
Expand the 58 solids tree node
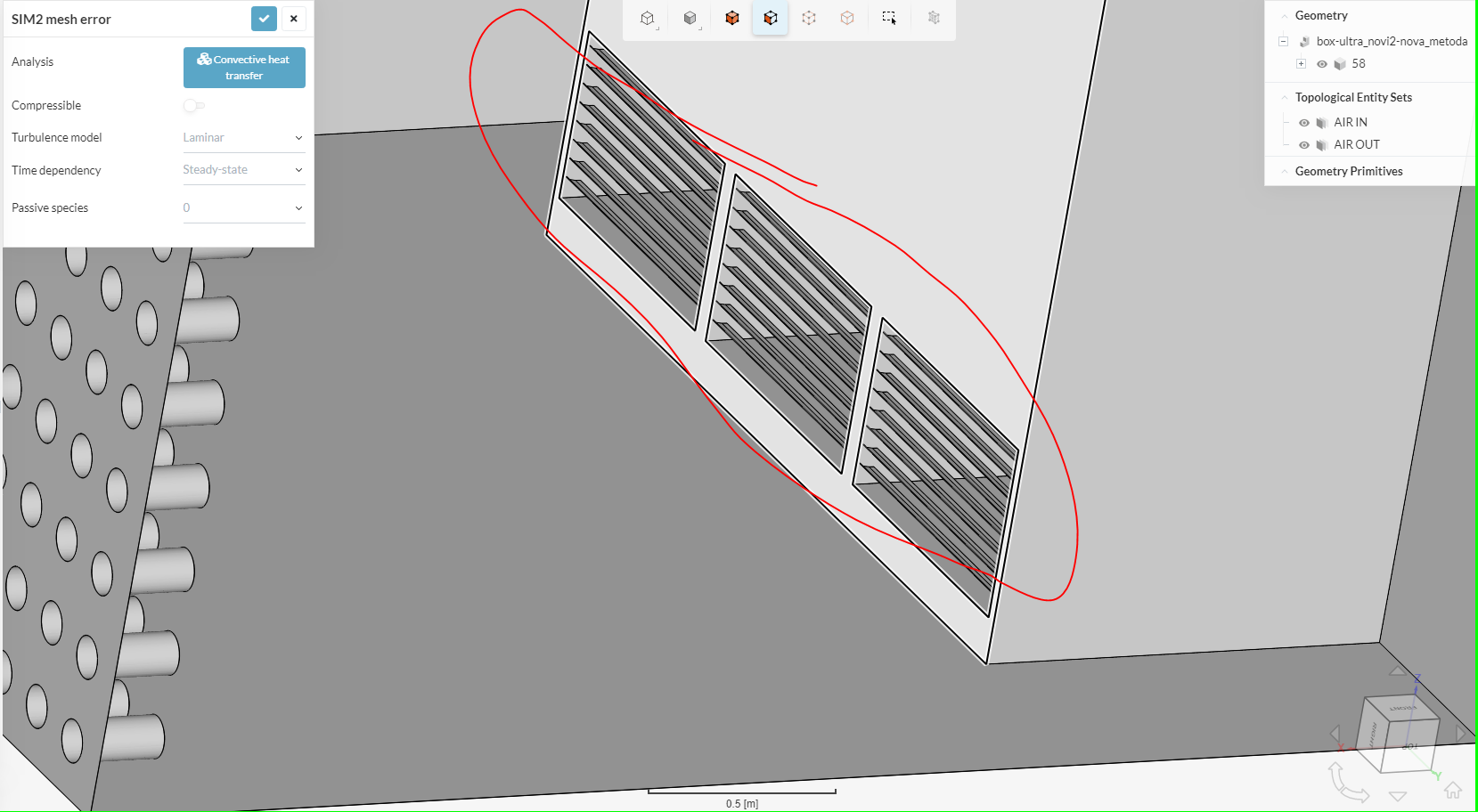1301,64
